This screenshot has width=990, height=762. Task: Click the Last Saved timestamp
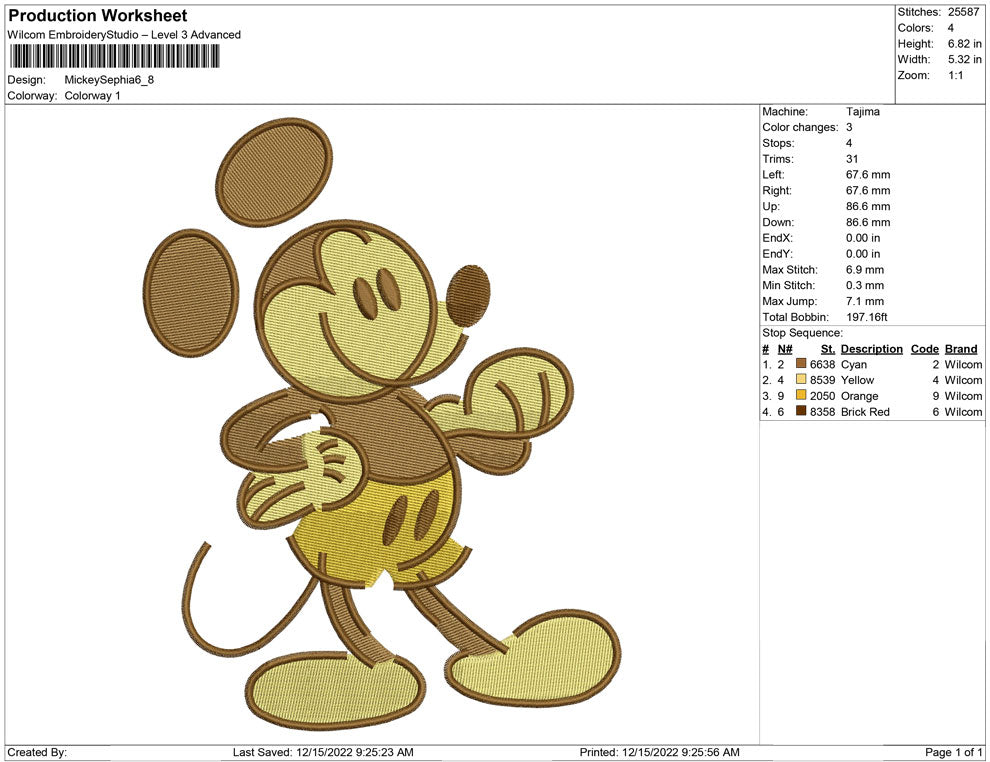pyautogui.click(x=323, y=752)
